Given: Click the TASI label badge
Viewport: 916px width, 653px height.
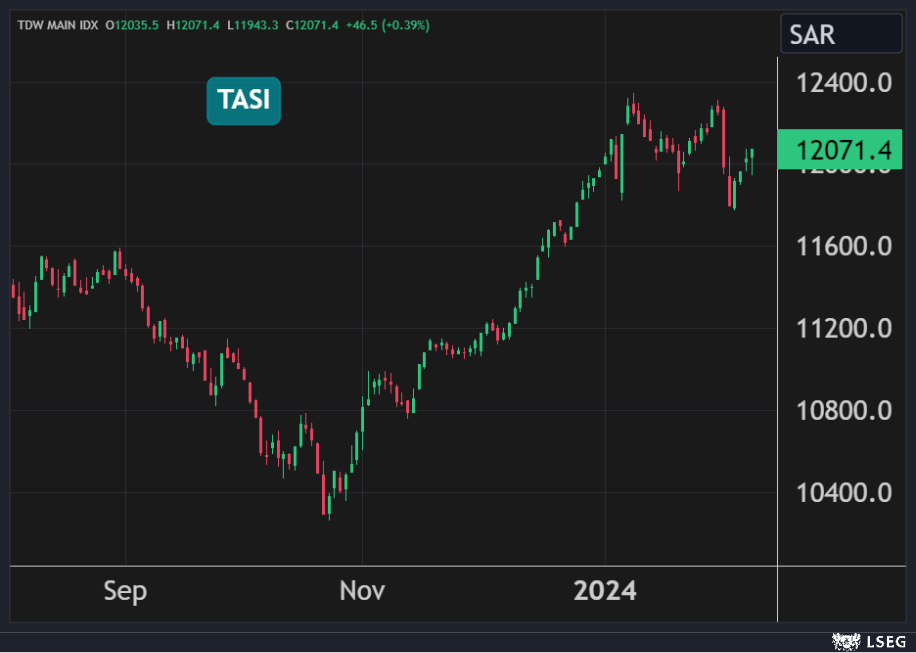Looking at the screenshot, I should coord(244,101).
